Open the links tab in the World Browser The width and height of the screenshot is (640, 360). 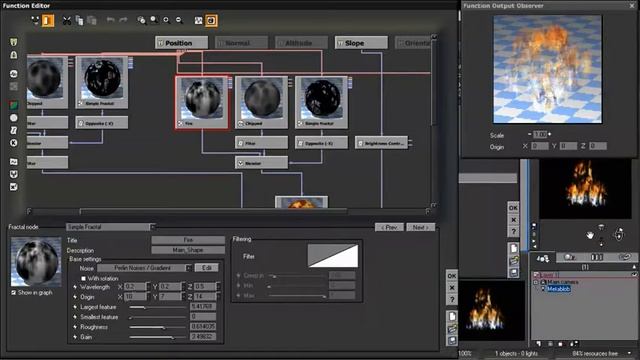click(x=624, y=258)
